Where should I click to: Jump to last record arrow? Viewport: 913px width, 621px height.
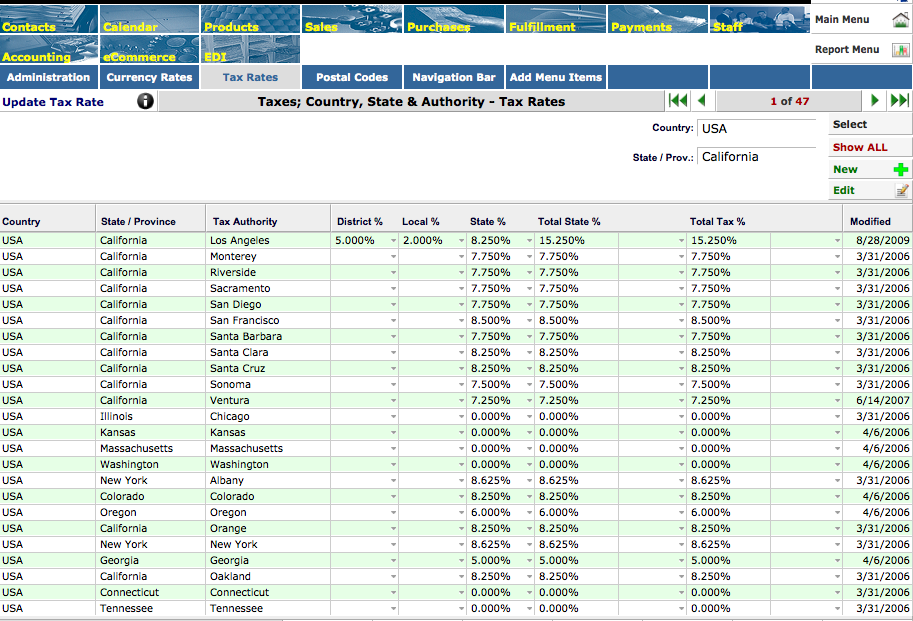click(x=899, y=101)
